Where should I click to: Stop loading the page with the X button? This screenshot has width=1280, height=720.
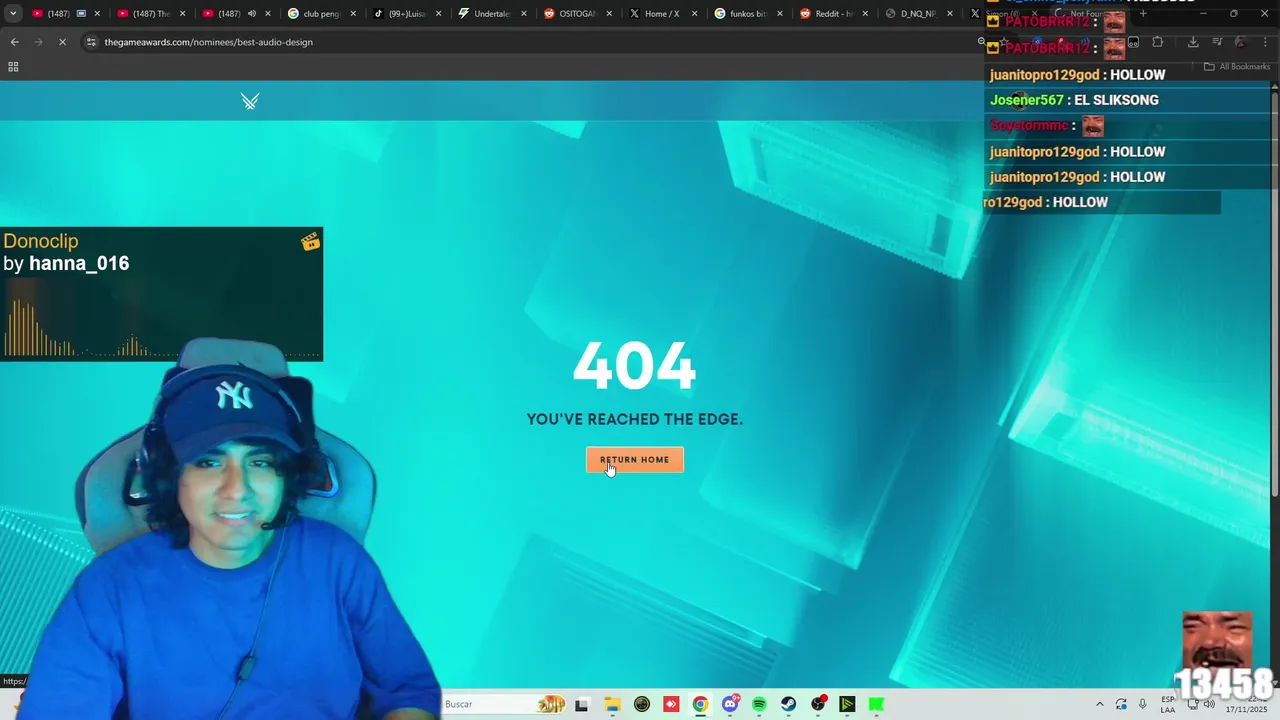(62, 42)
